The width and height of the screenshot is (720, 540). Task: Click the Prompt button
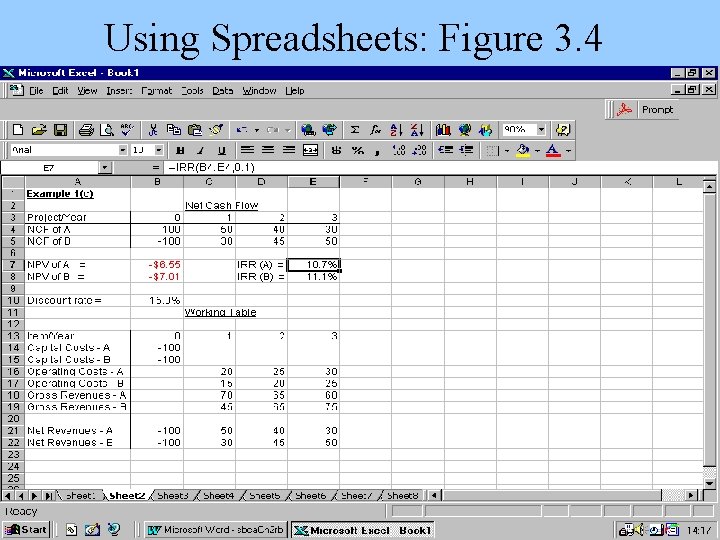tap(657, 110)
